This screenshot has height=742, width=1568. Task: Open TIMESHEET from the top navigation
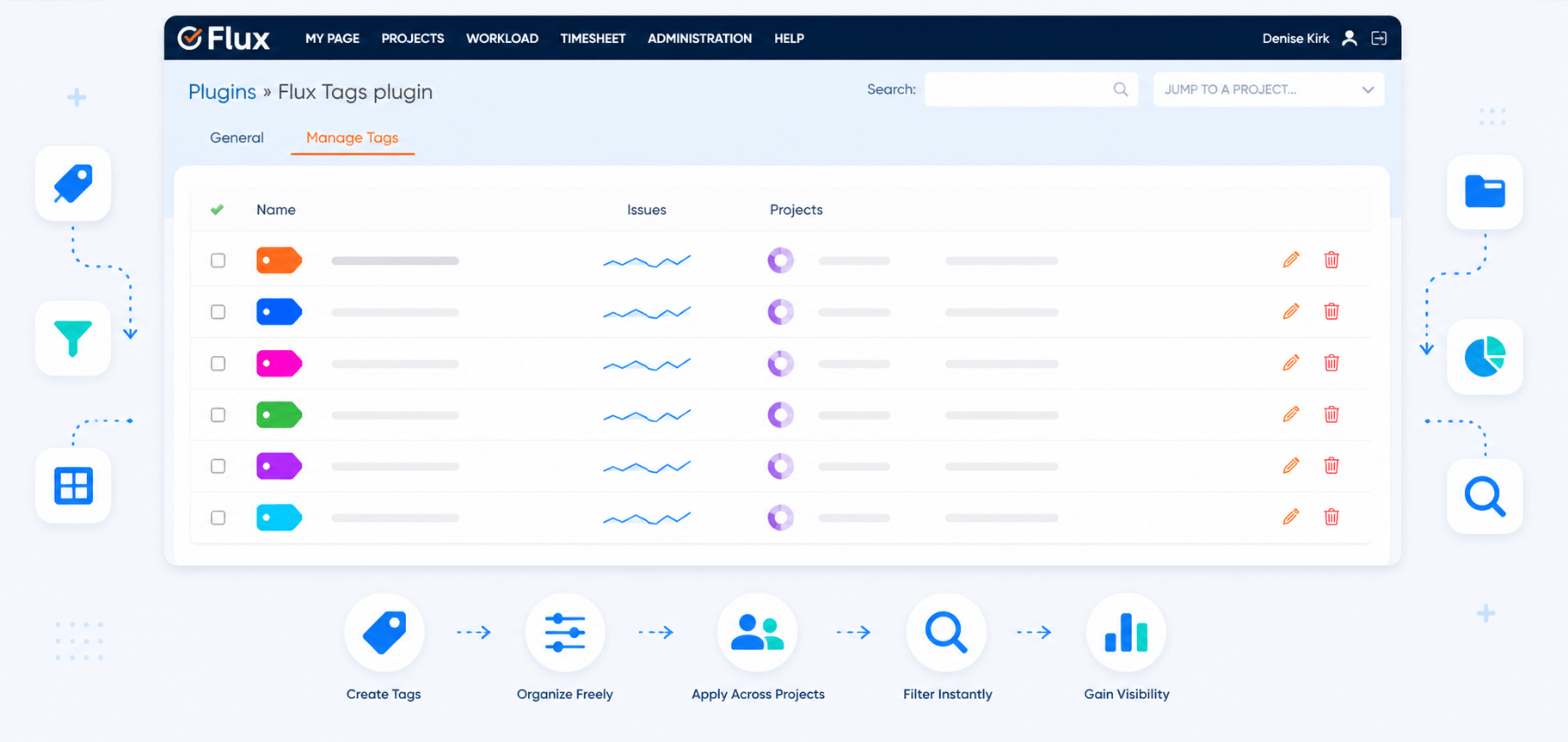coord(593,39)
